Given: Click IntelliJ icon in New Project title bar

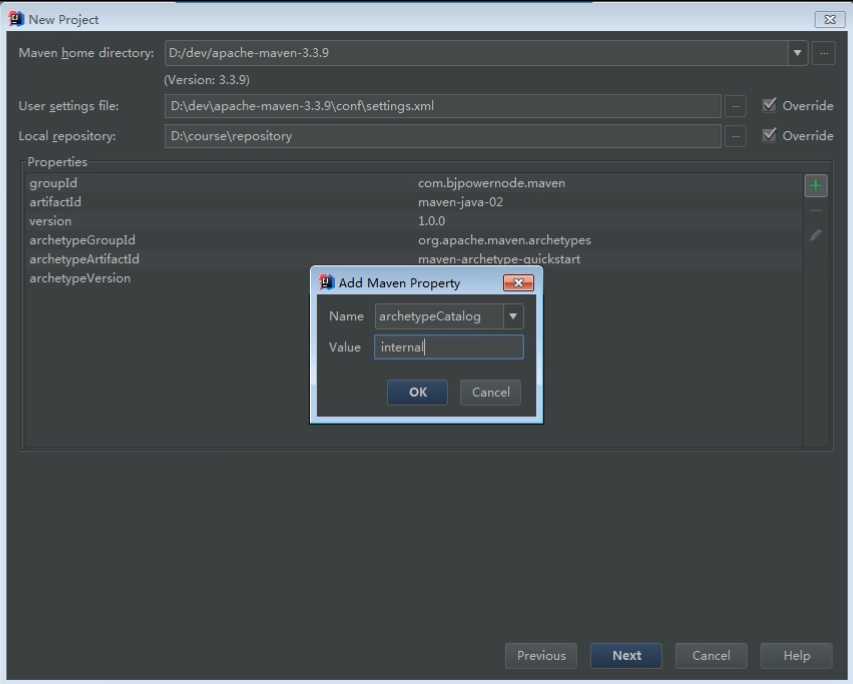Looking at the screenshot, I should pos(16,19).
